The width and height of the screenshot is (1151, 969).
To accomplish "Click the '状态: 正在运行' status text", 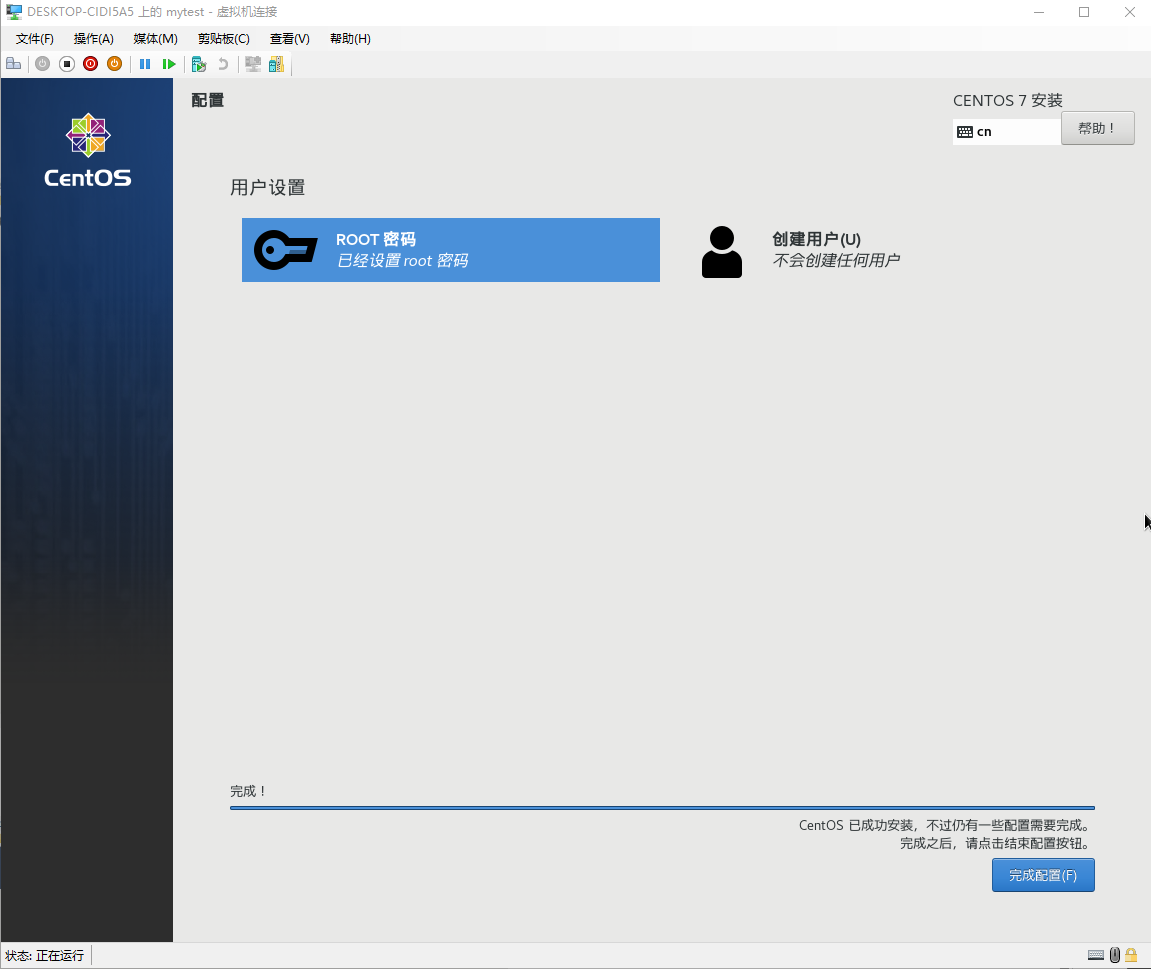I will pos(45,956).
